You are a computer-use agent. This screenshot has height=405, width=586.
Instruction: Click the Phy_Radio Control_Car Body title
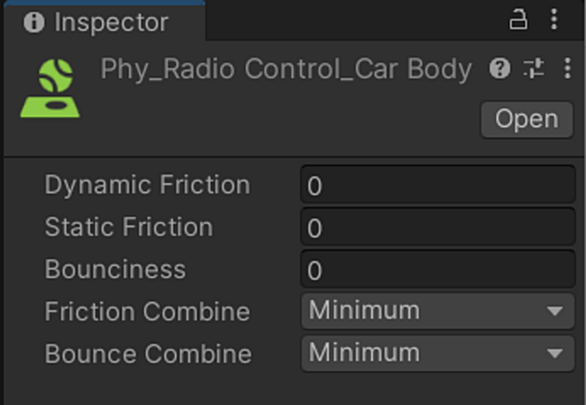(286, 69)
